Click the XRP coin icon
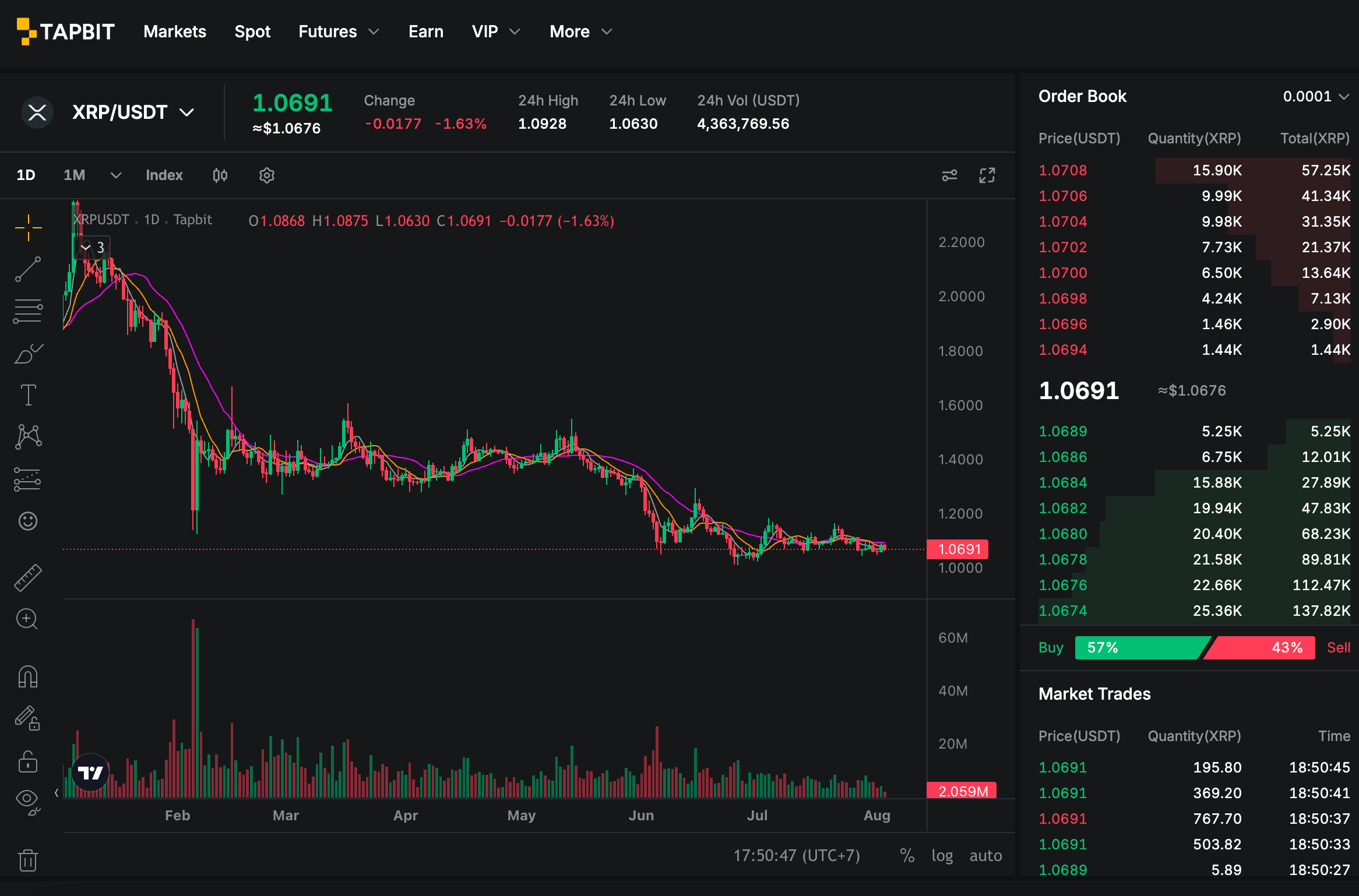Screen dimensions: 1359x896 37,112
